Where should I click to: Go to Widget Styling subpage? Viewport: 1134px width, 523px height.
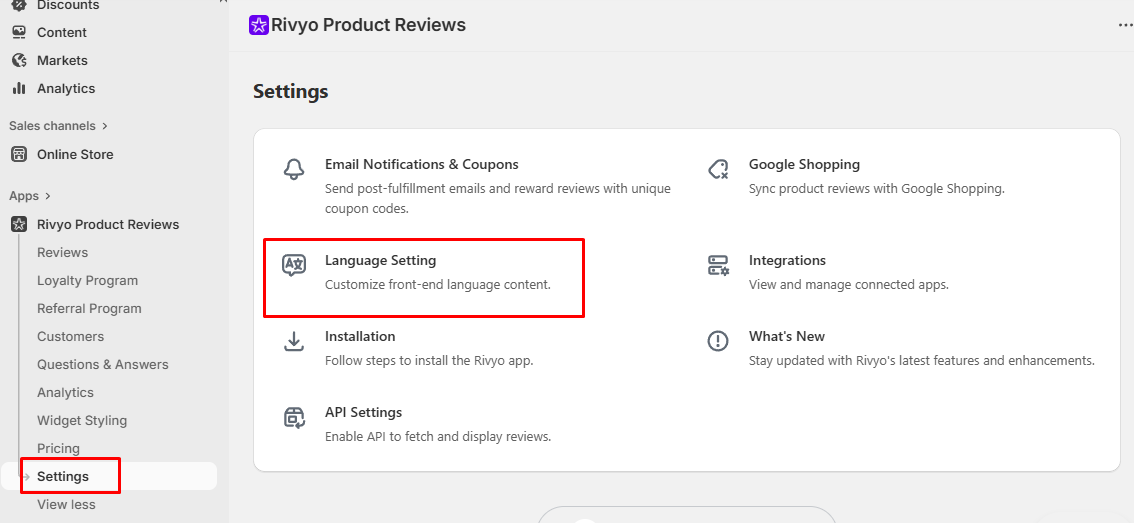pos(82,420)
